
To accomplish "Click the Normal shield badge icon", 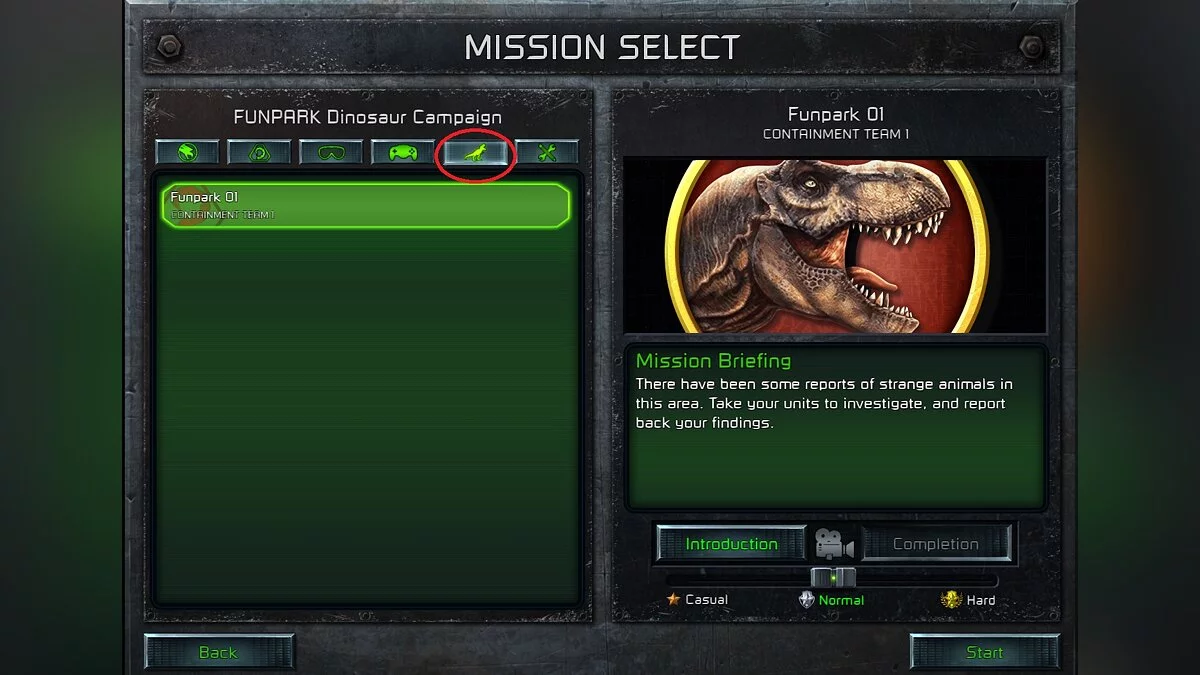I will click(807, 600).
